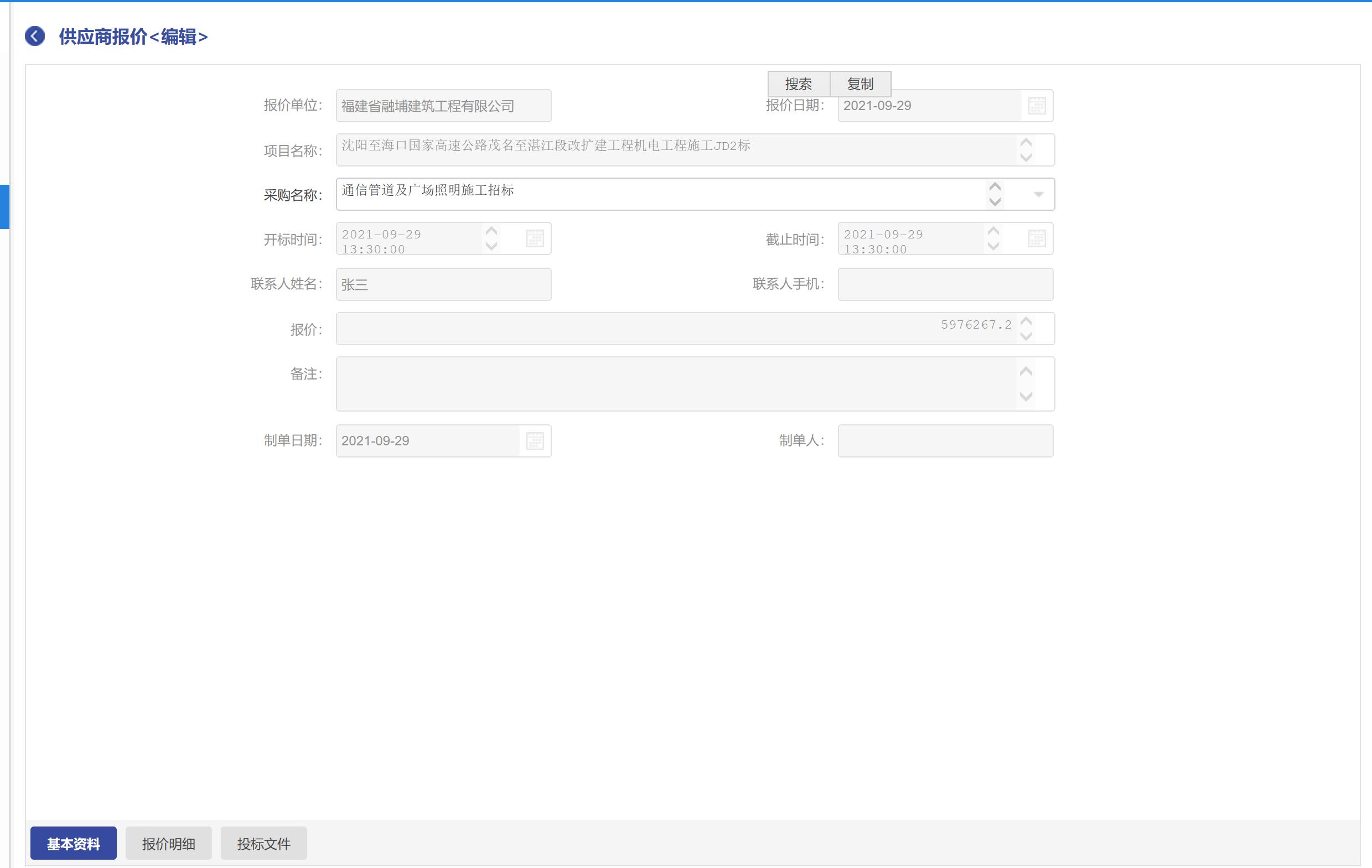Click up arrow in 项目名称 field

tap(1026, 142)
